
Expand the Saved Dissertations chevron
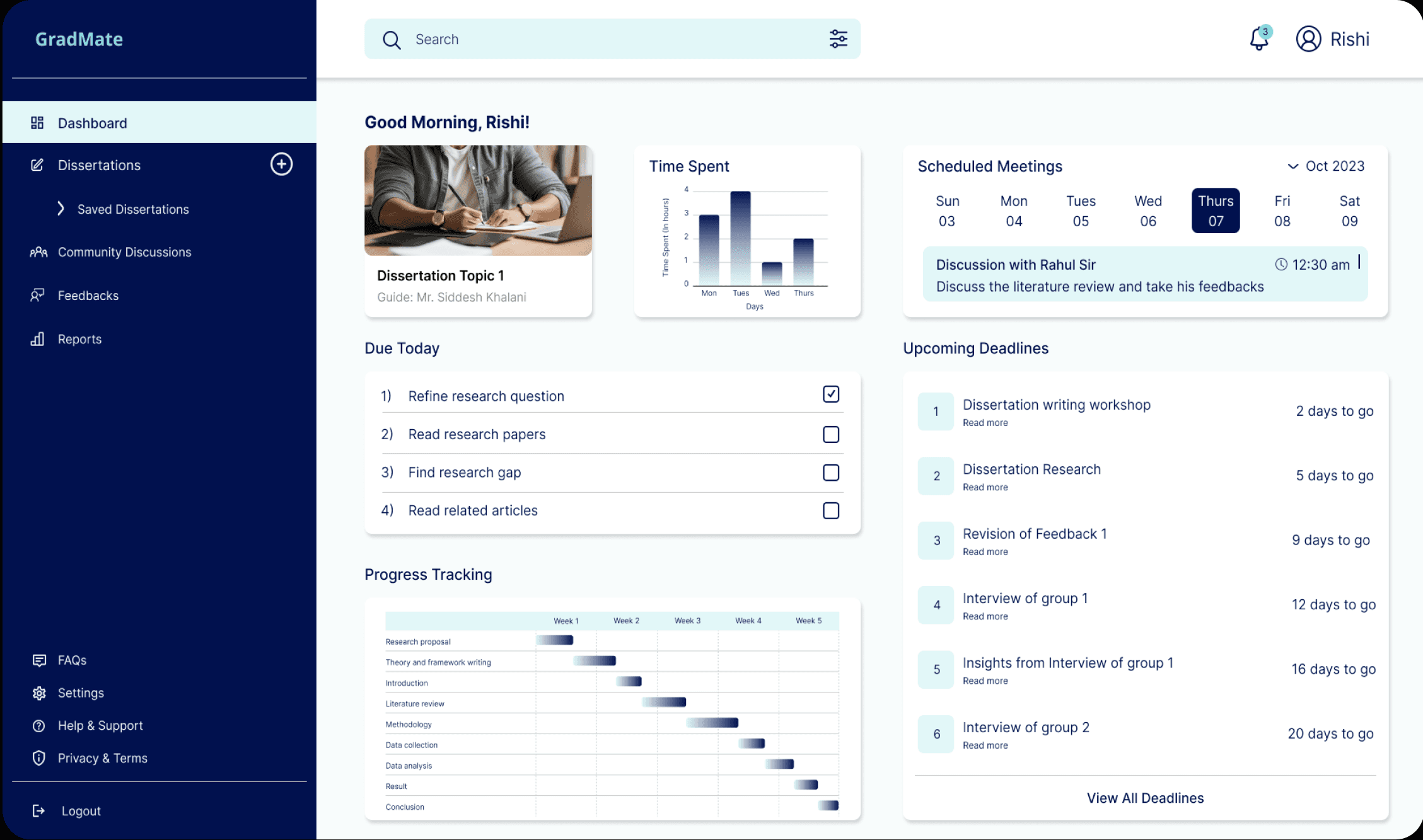pos(61,209)
